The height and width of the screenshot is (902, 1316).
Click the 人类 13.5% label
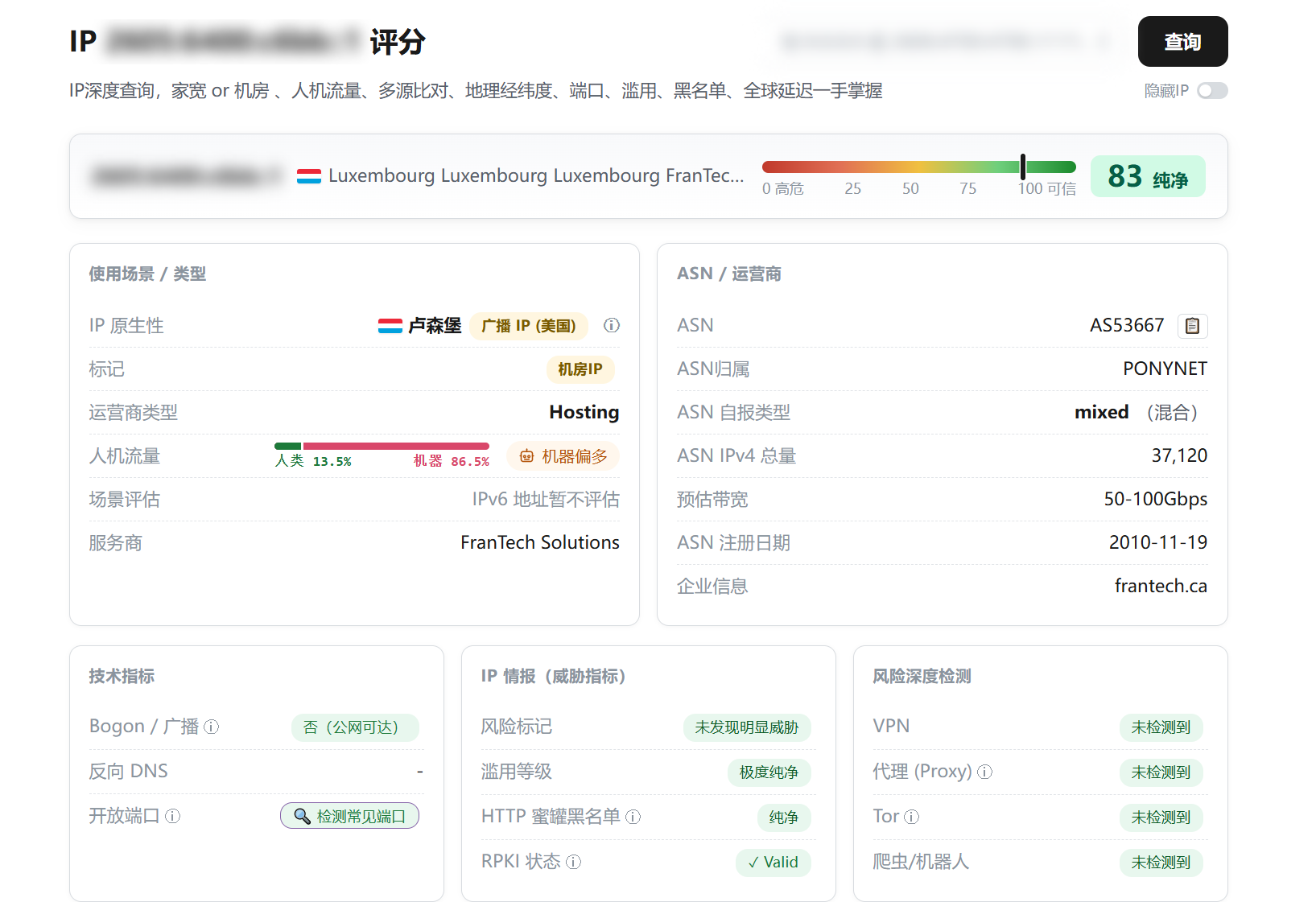(313, 461)
